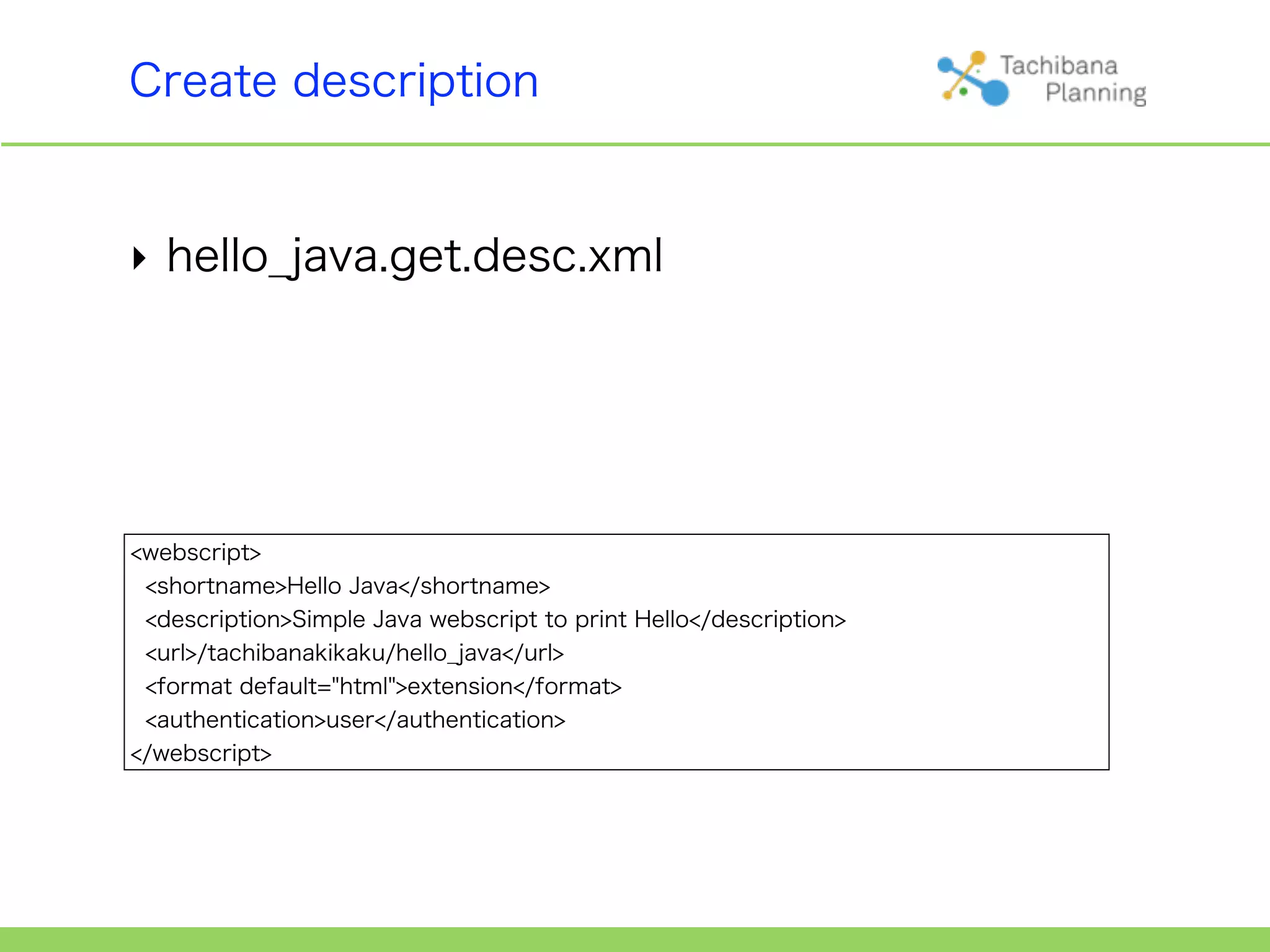Click the hello_java.get.desc.xml filename text
Screen dimensions: 1270x952
click(414, 255)
